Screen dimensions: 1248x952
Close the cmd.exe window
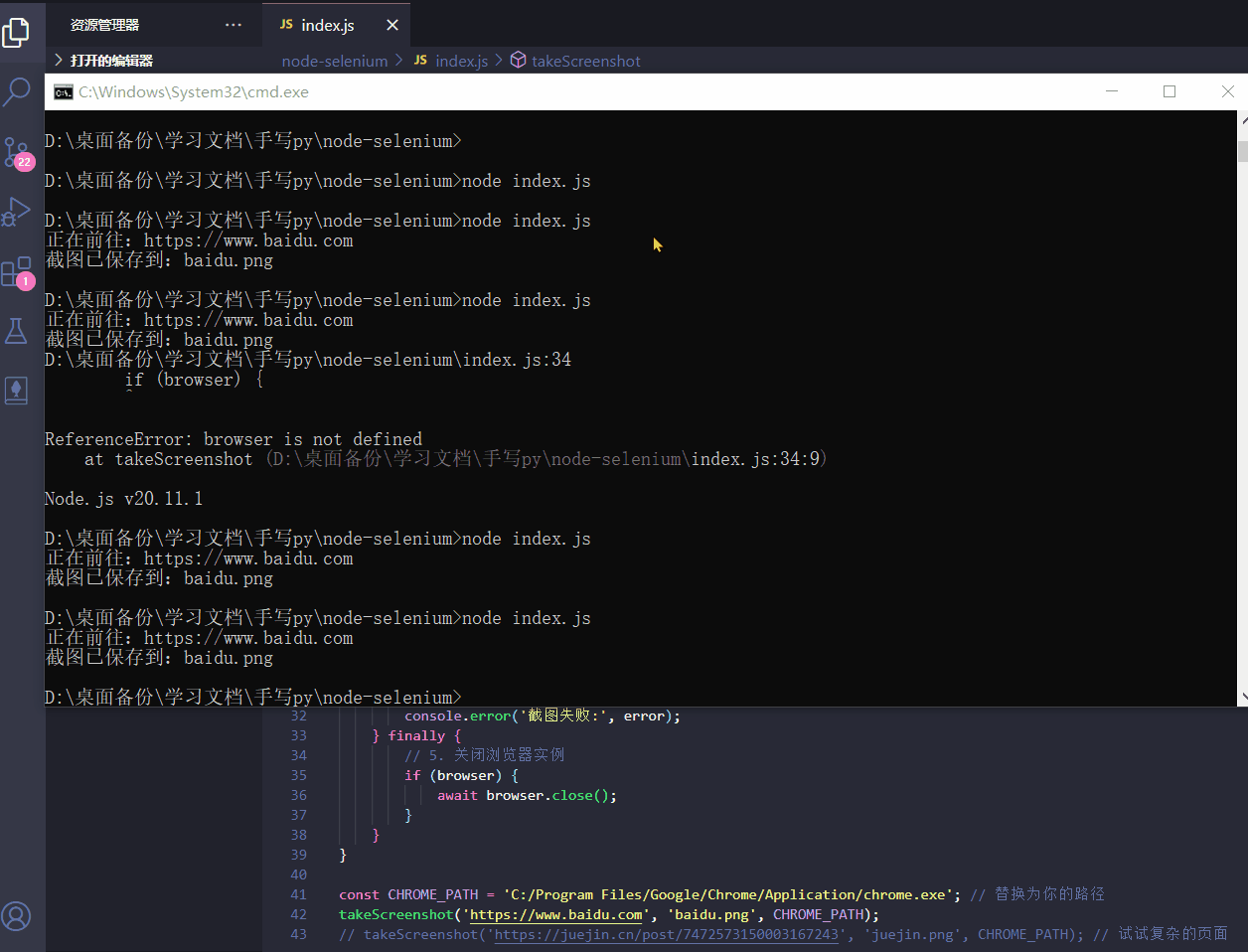coord(1227,91)
